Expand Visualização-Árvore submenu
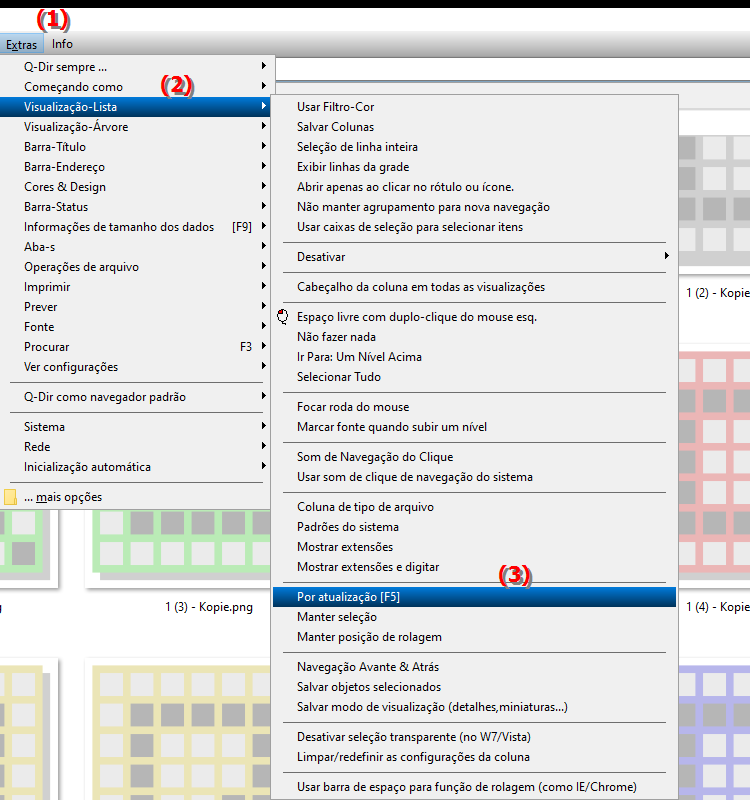 135,127
